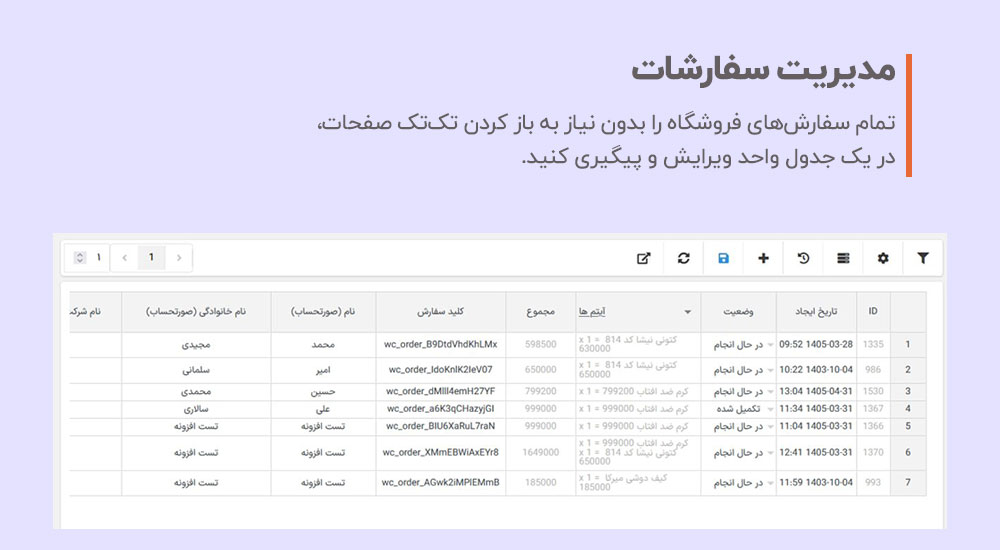Open status dropdown for order 986
1000x550 pixels.
click(x=770, y=370)
